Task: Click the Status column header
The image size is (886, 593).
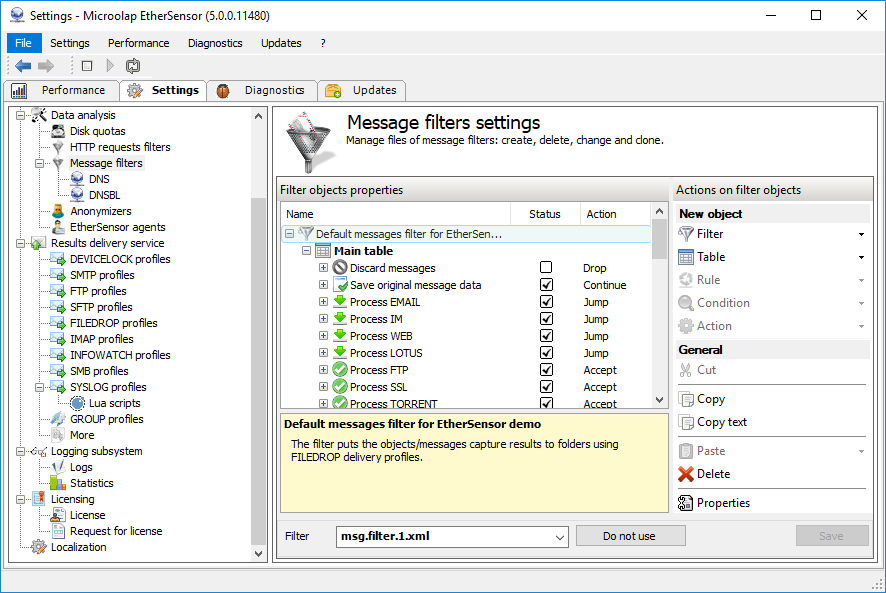Action: coord(545,214)
